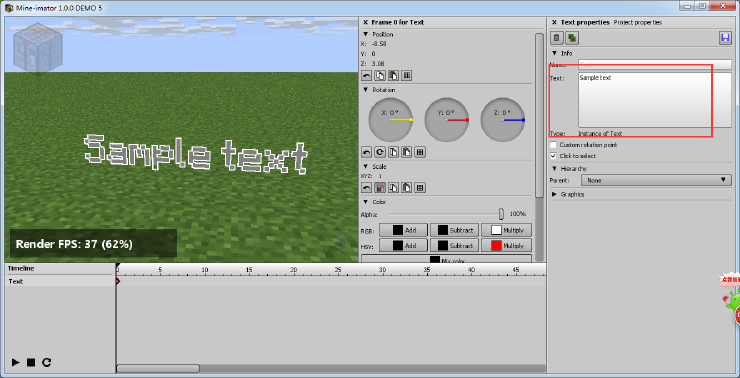The image size is (740, 378).
Task: Click the blue floppy disk save icon
Action: pyautogui.click(x=725, y=38)
